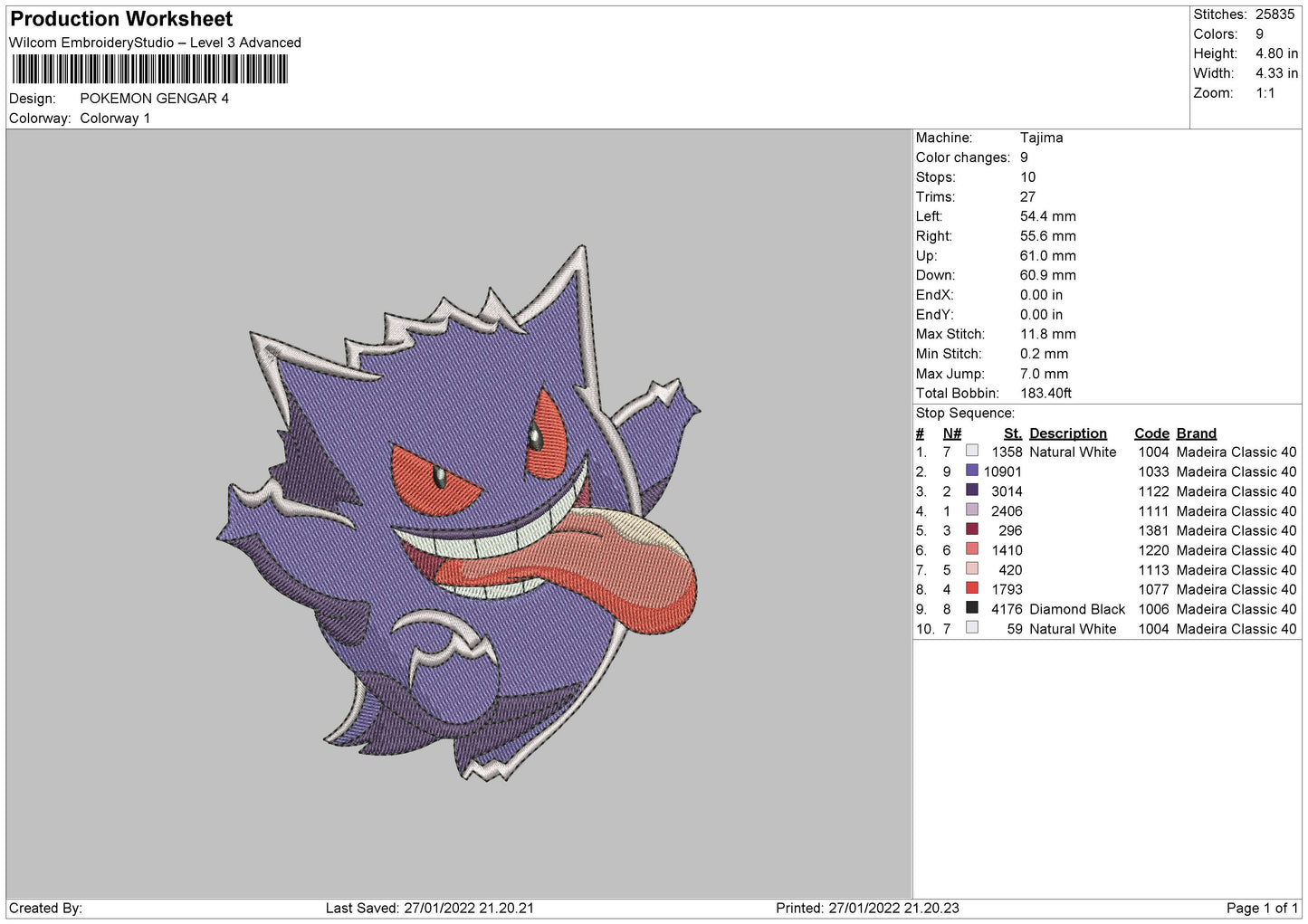Click stitch count 296 in row 5
1308x924 pixels.
1010,530
